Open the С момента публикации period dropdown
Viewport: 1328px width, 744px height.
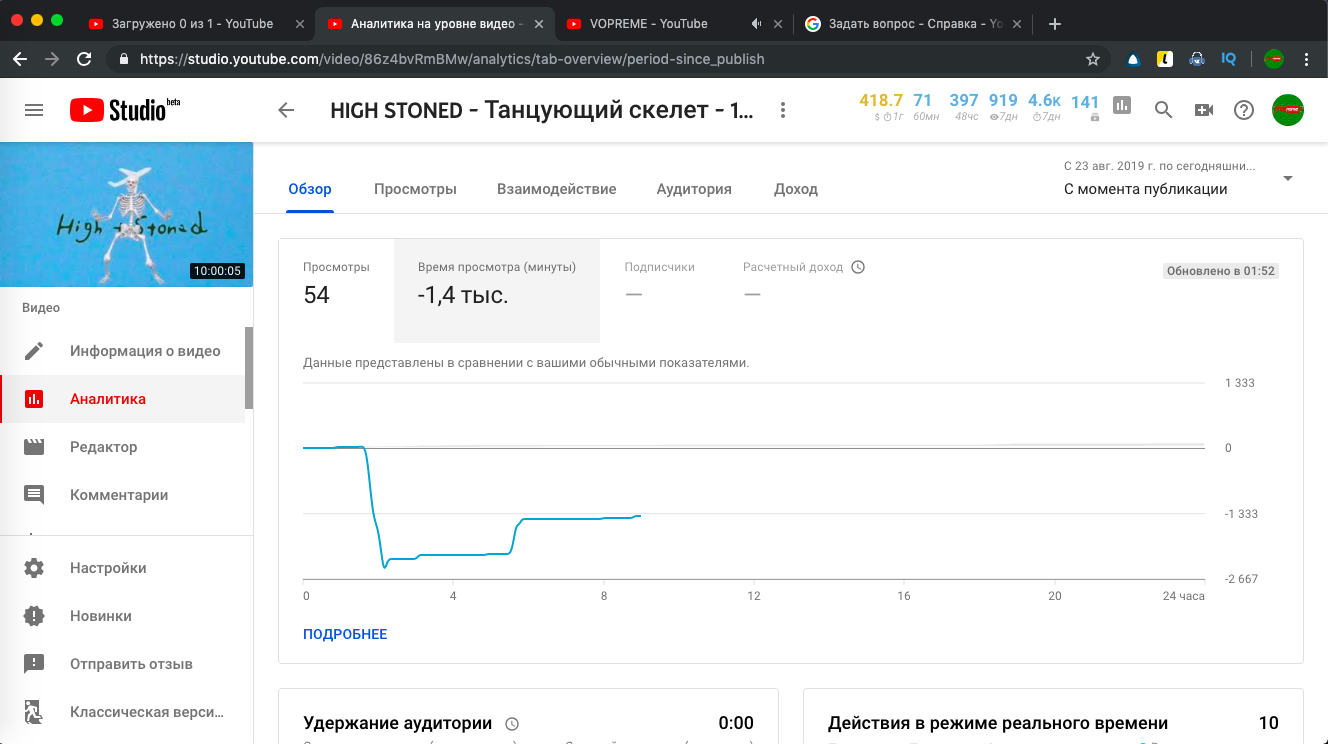[1178, 178]
